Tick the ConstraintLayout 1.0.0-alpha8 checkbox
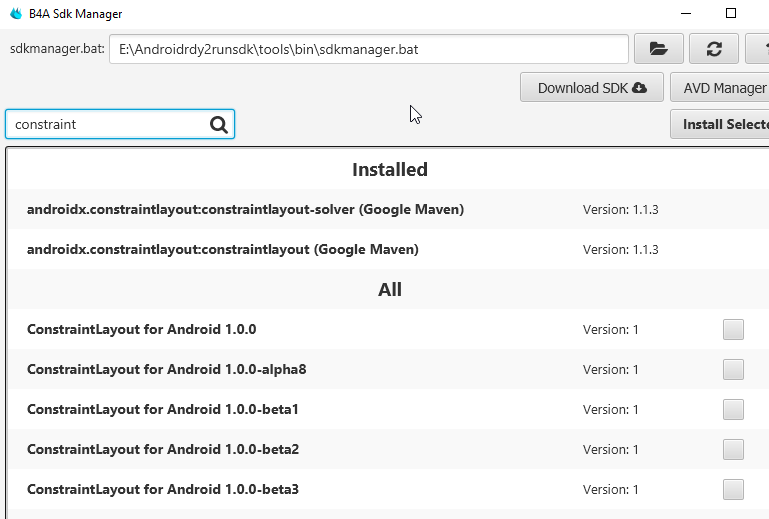Image resolution: width=769 pixels, height=519 pixels. (733, 369)
